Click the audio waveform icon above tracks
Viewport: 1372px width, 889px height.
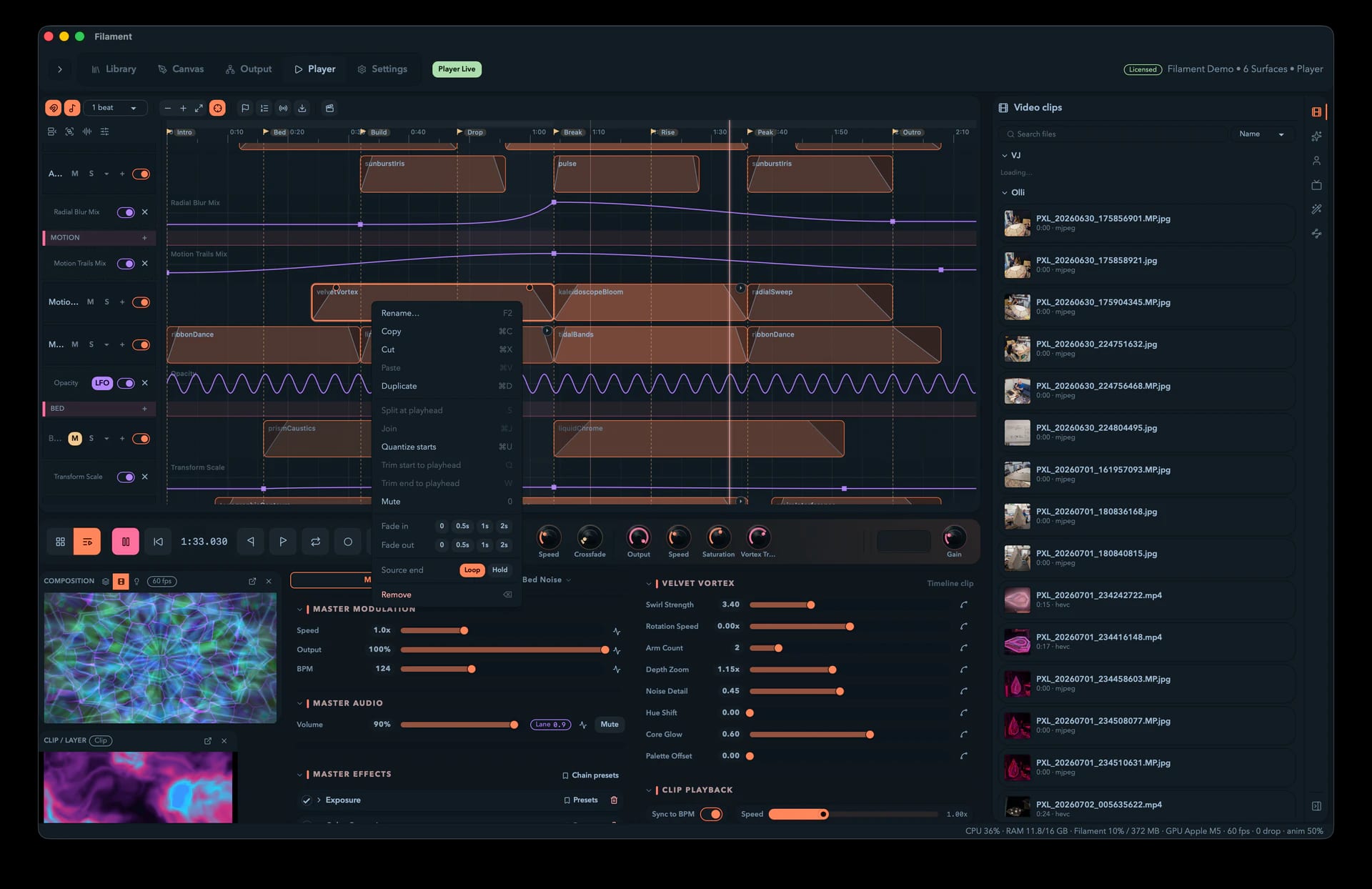click(x=87, y=131)
